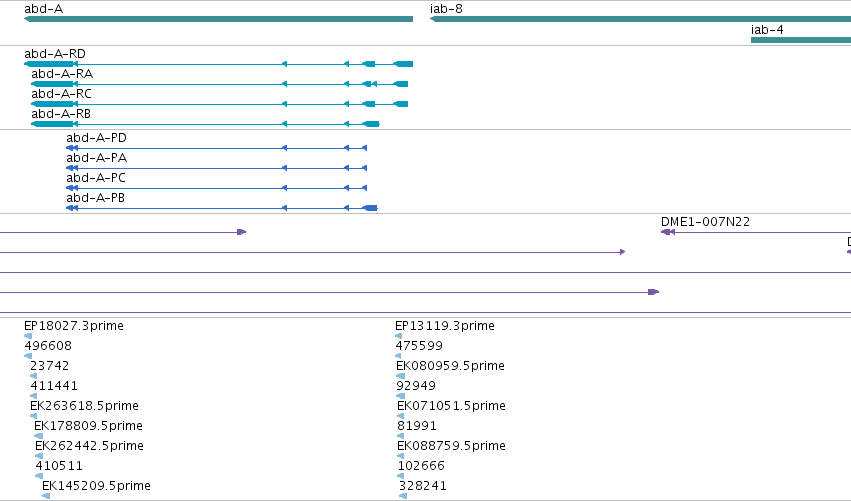Viewport: 851px width, 501px height.
Task: Click the EK178809.5prime insertion marker
Action: click(38, 436)
